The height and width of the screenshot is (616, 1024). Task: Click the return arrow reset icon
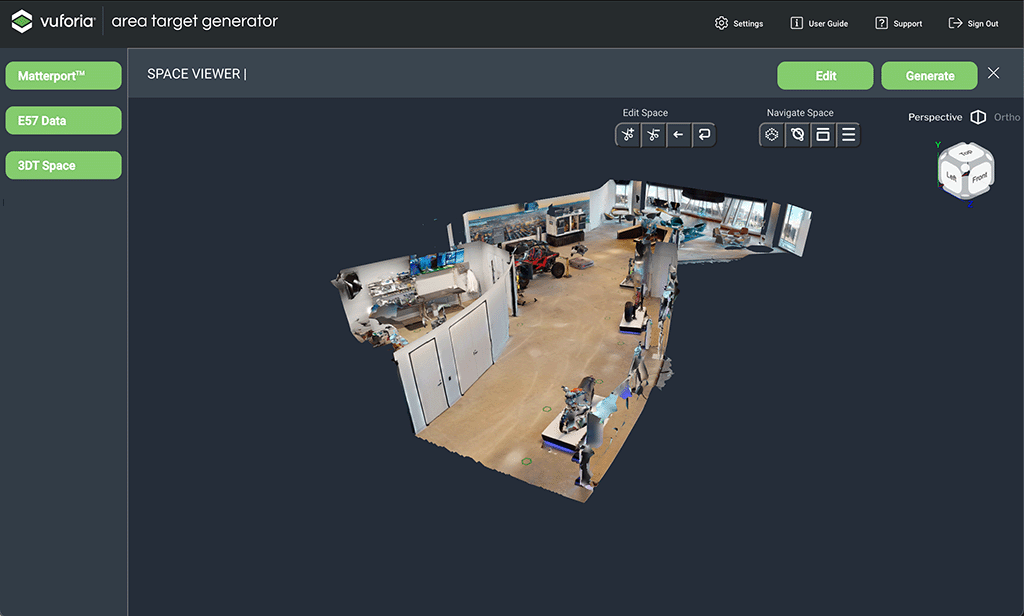705,135
